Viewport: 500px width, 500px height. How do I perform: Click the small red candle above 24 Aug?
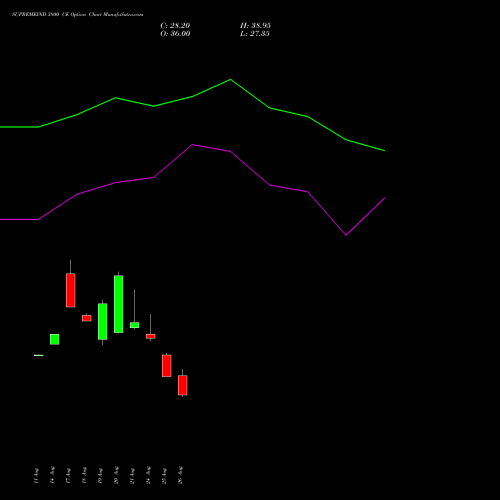[x=151, y=336]
